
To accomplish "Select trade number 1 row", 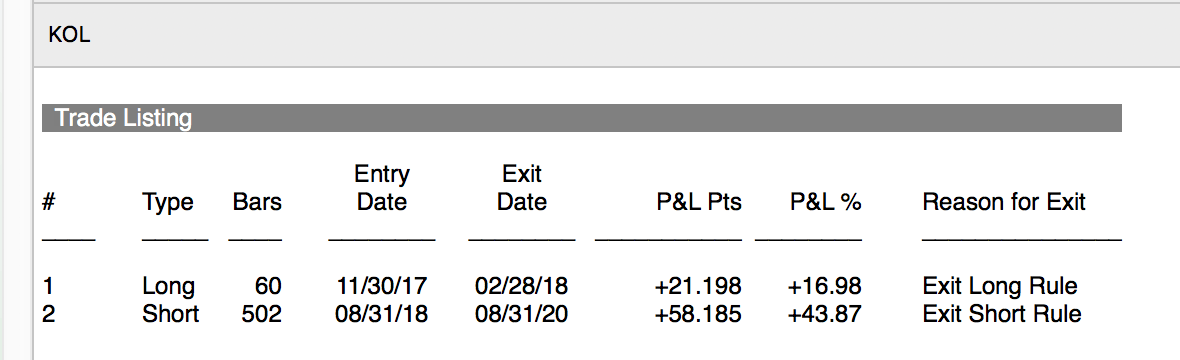I will 561,286.
